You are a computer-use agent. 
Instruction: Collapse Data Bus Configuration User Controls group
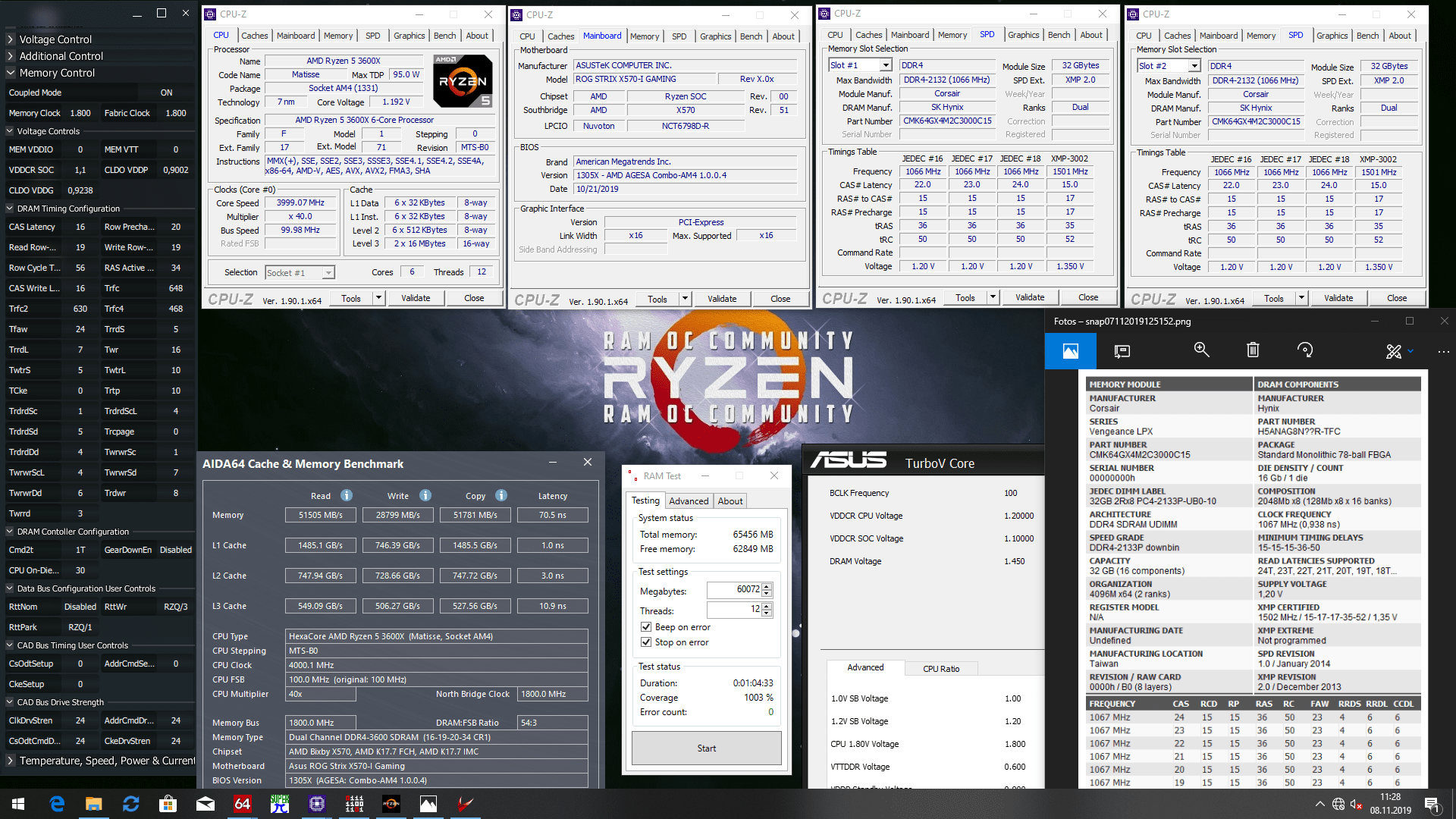point(10,588)
